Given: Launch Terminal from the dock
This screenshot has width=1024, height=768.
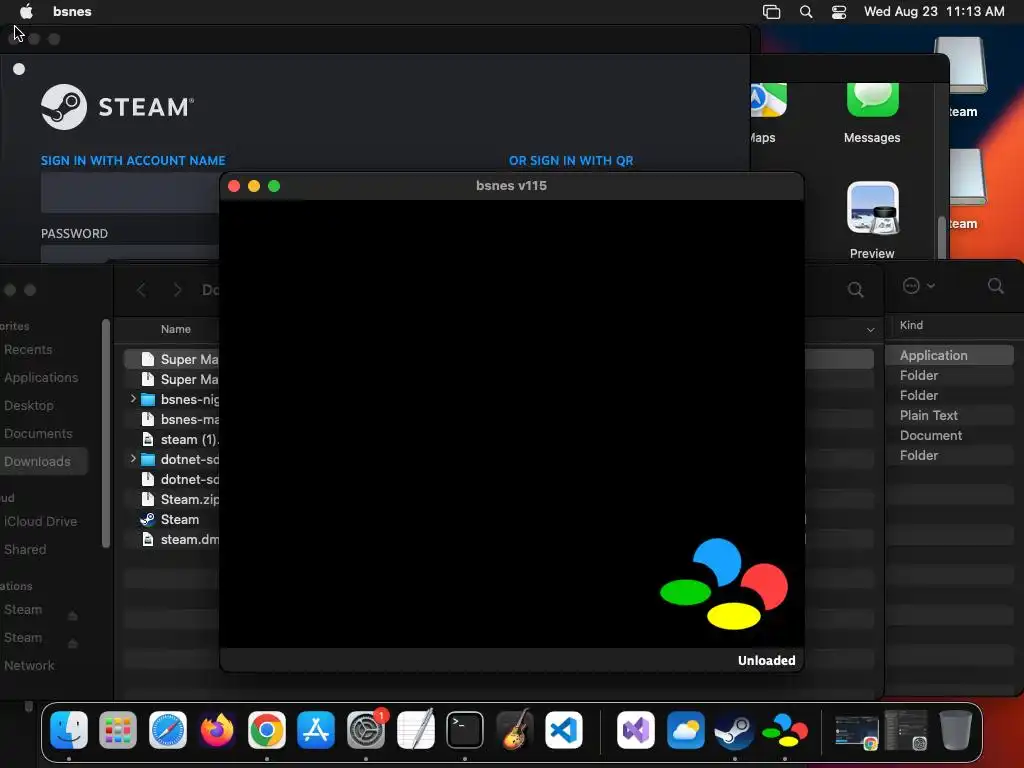Looking at the screenshot, I should 465,729.
